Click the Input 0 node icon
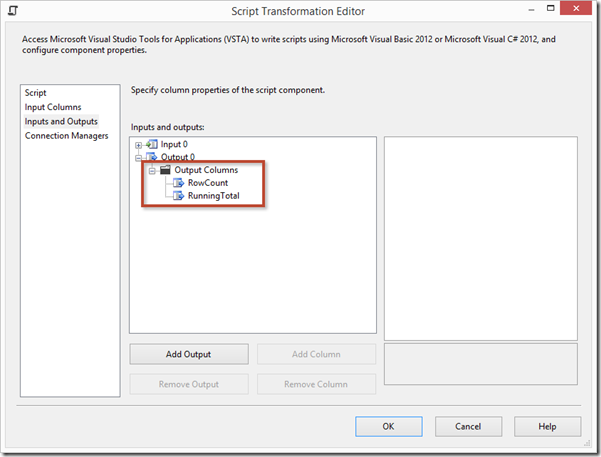The height and width of the screenshot is (457, 601). pos(152,145)
